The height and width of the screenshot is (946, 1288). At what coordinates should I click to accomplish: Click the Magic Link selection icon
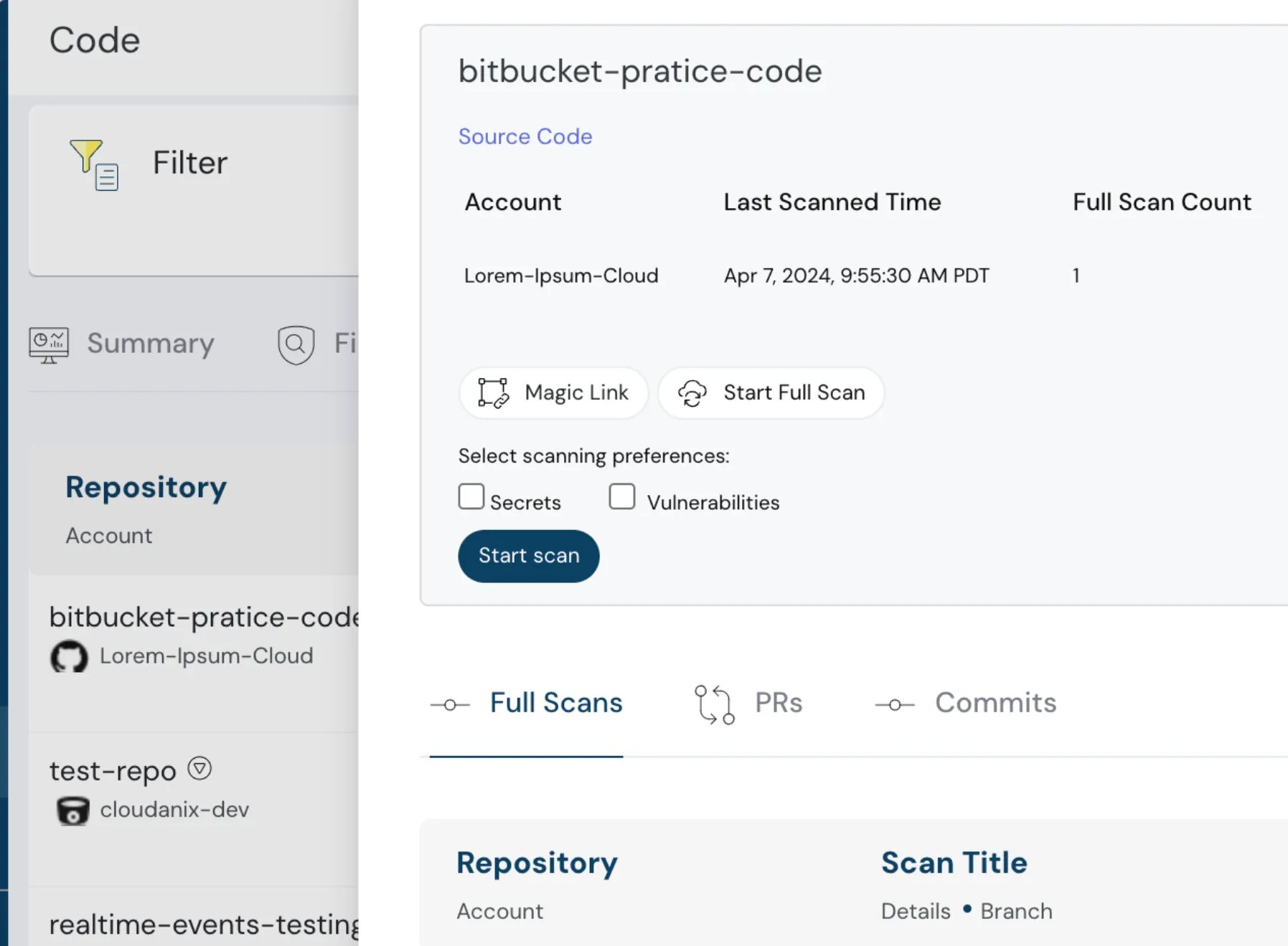pos(492,392)
